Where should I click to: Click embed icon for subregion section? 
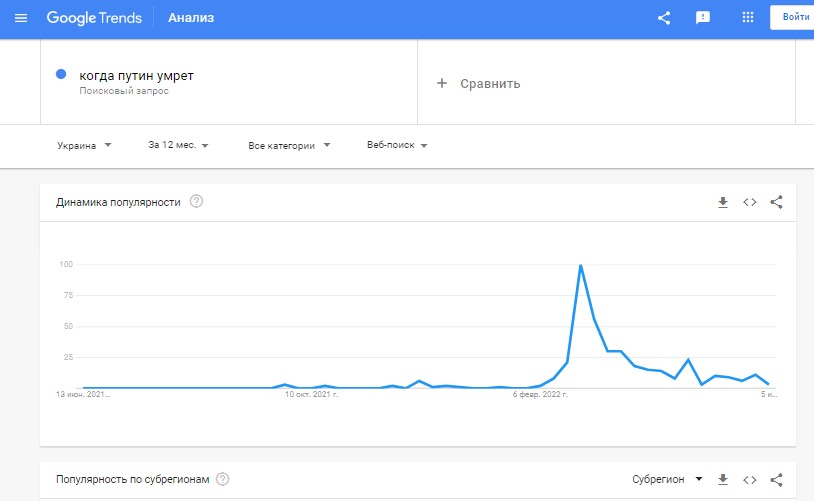[x=750, y=480]
